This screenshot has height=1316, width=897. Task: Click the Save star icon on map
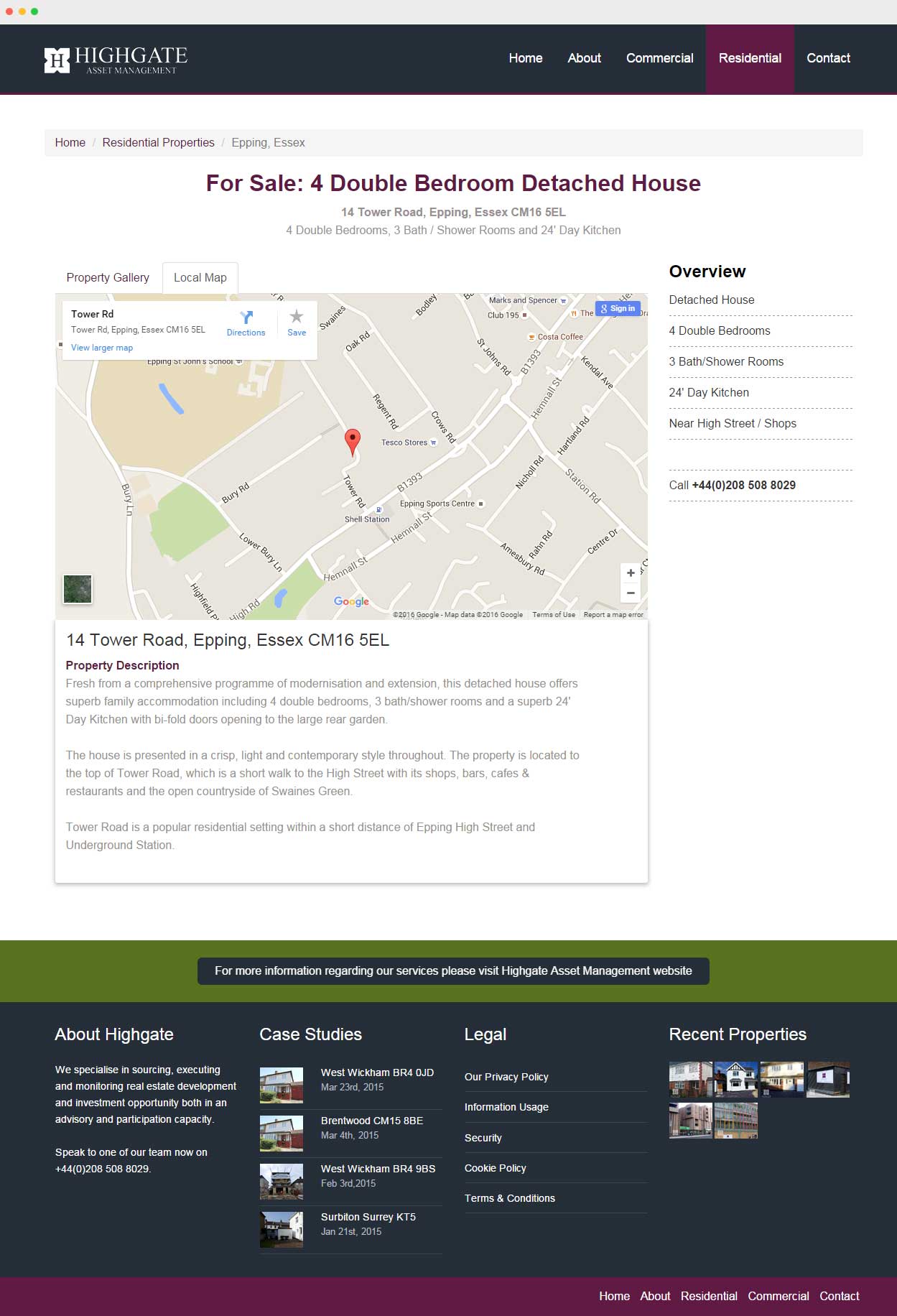(297, 317)
